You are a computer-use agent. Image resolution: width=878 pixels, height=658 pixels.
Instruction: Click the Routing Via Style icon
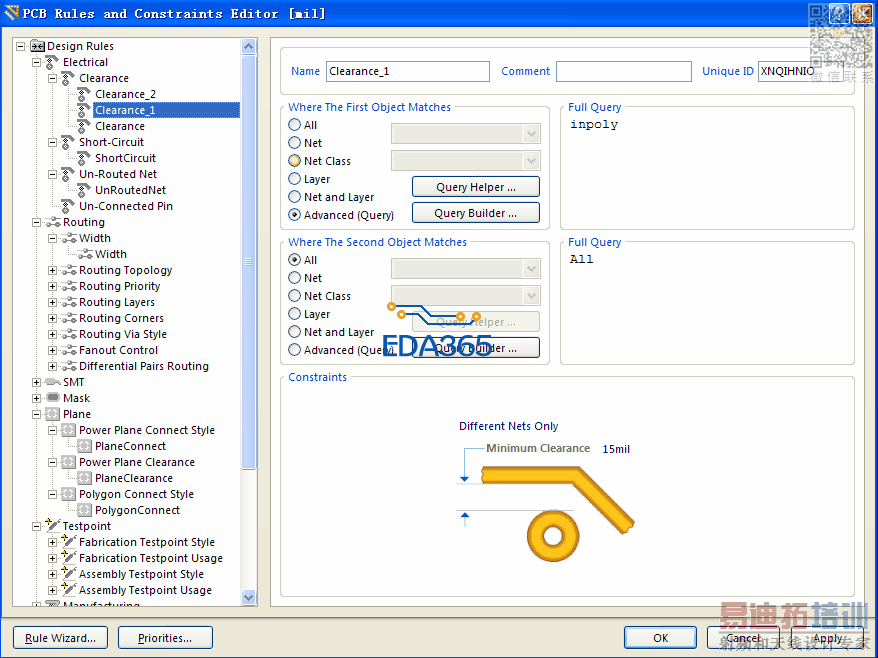[x=69, y=334]
